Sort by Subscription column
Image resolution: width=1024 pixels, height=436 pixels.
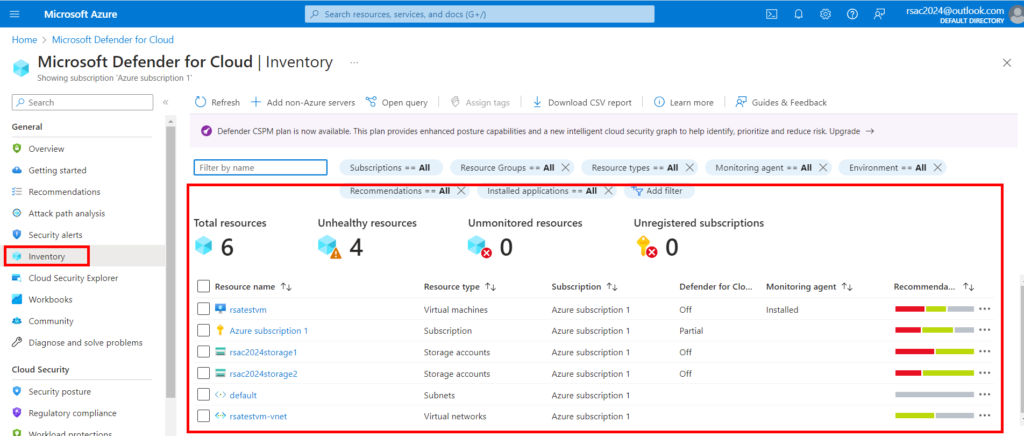pyautogui.click(x=584, y=287)
